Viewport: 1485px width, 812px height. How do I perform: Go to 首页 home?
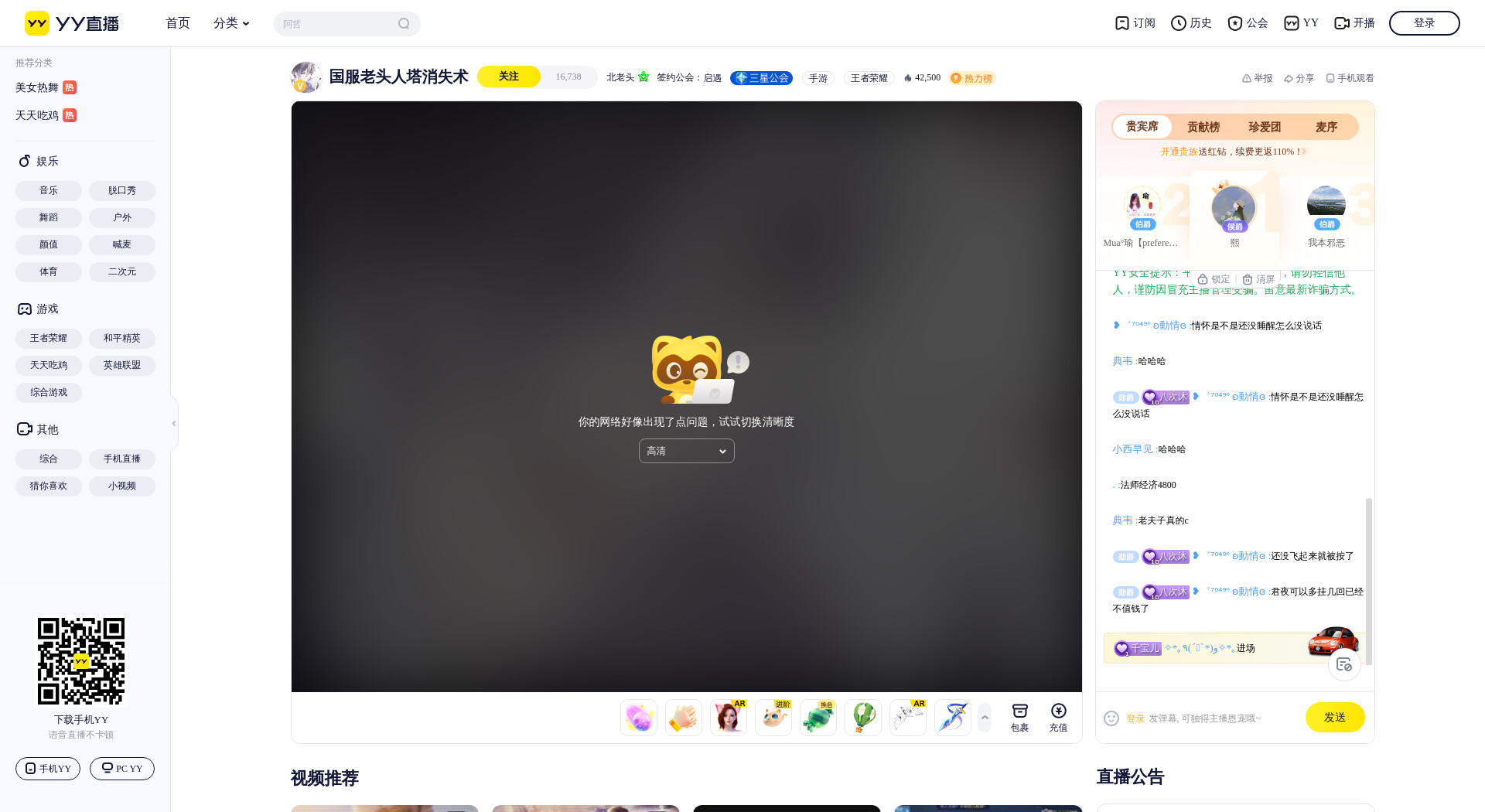tap(178, 23)
